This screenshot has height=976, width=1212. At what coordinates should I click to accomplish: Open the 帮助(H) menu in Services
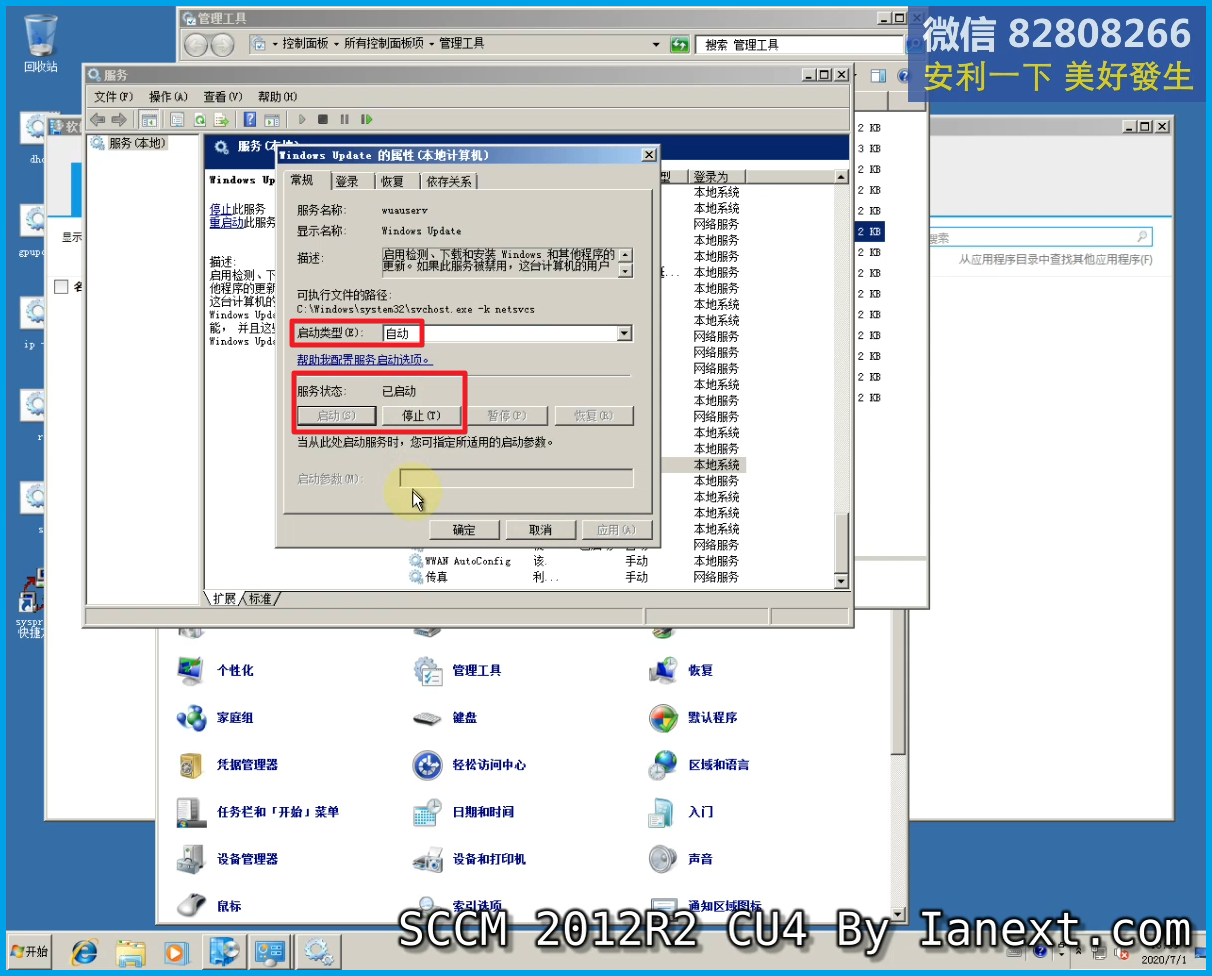click(x=277, y=96)
